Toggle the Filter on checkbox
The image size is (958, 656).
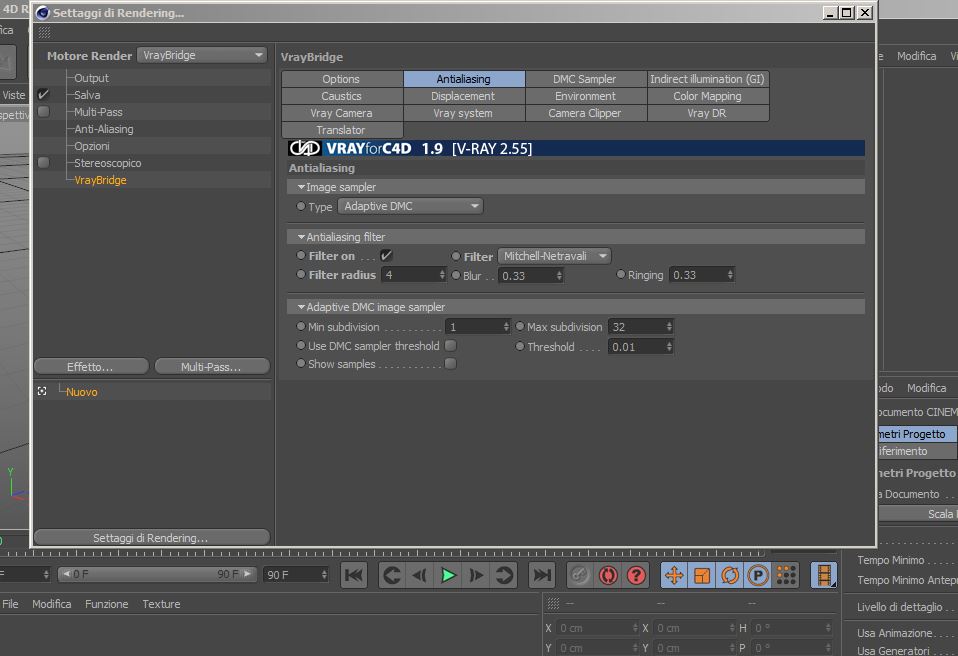(386, 255)
